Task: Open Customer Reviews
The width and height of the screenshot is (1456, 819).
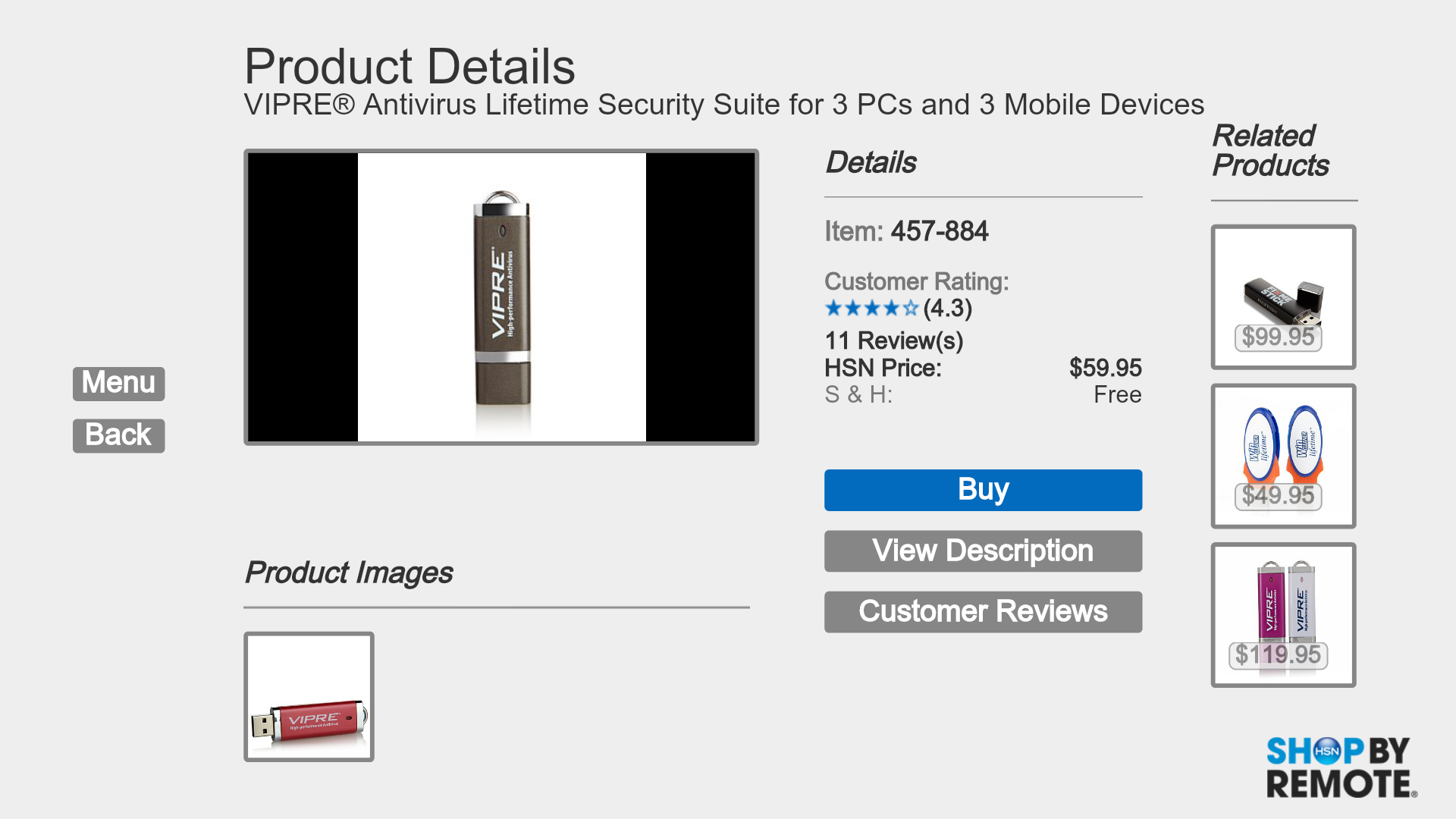Action: pos(983,612)
